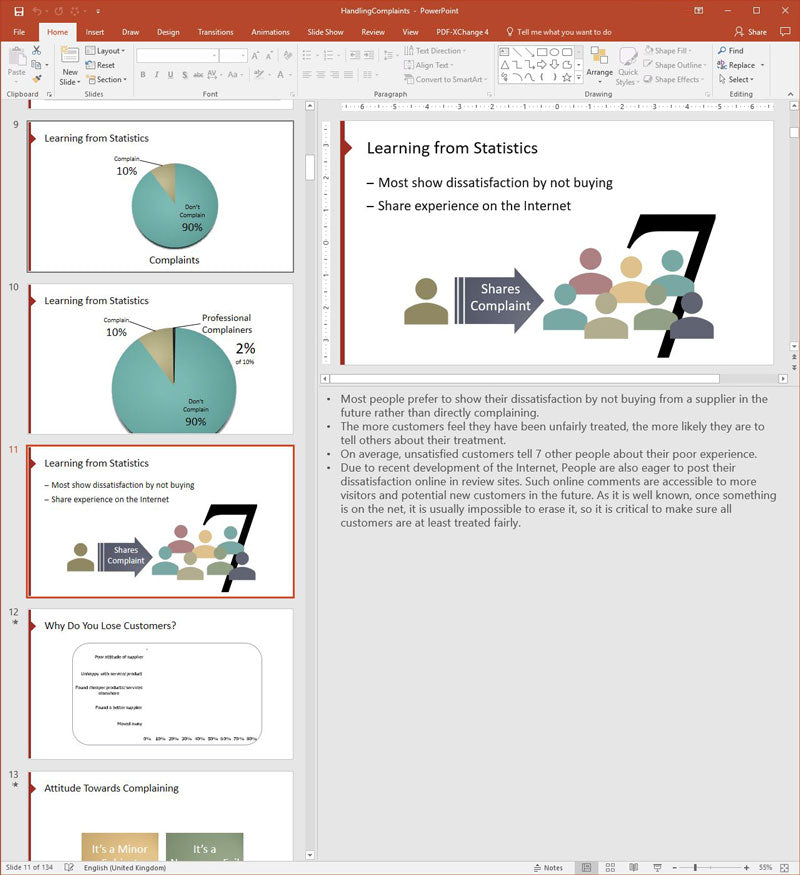Click the slide title Learning from Statistics

452,148
